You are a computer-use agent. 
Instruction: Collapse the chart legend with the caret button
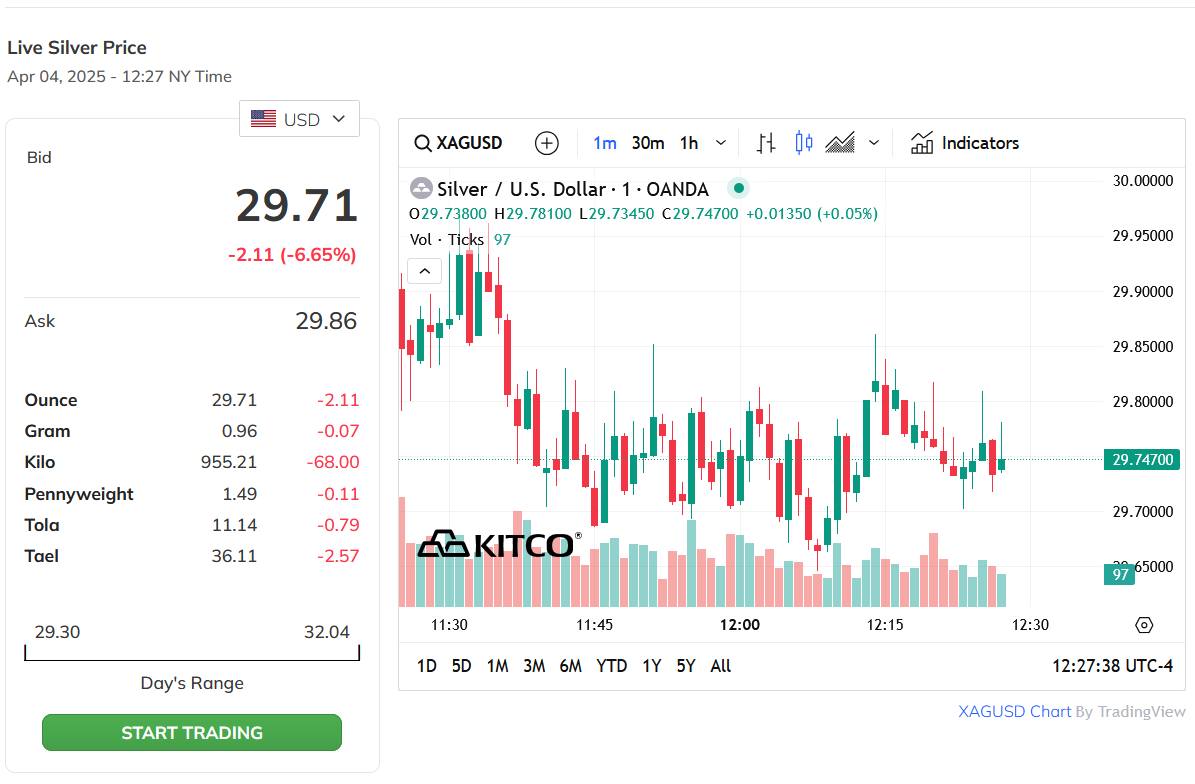424,271
